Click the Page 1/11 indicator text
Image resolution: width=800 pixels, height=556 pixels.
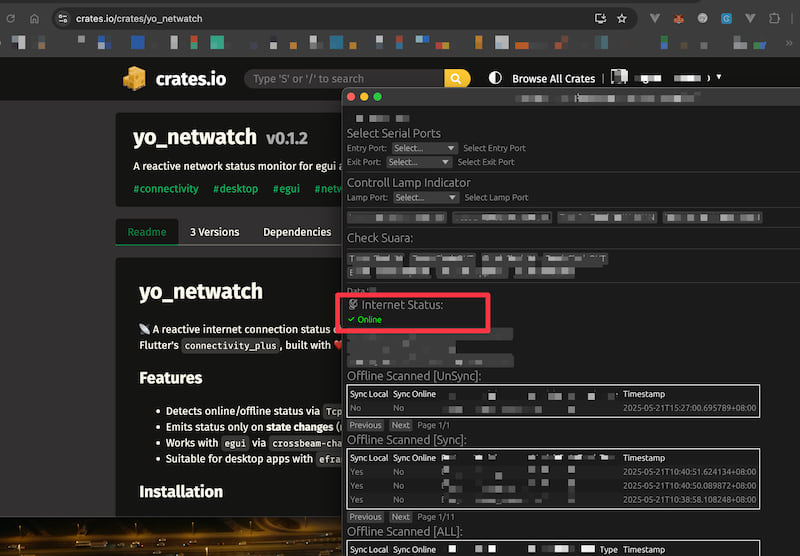pos(436,517)
